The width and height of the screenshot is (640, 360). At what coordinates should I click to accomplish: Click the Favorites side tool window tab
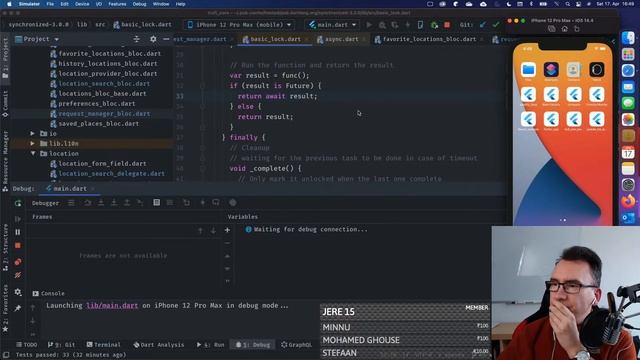click(x=5, y=308)
